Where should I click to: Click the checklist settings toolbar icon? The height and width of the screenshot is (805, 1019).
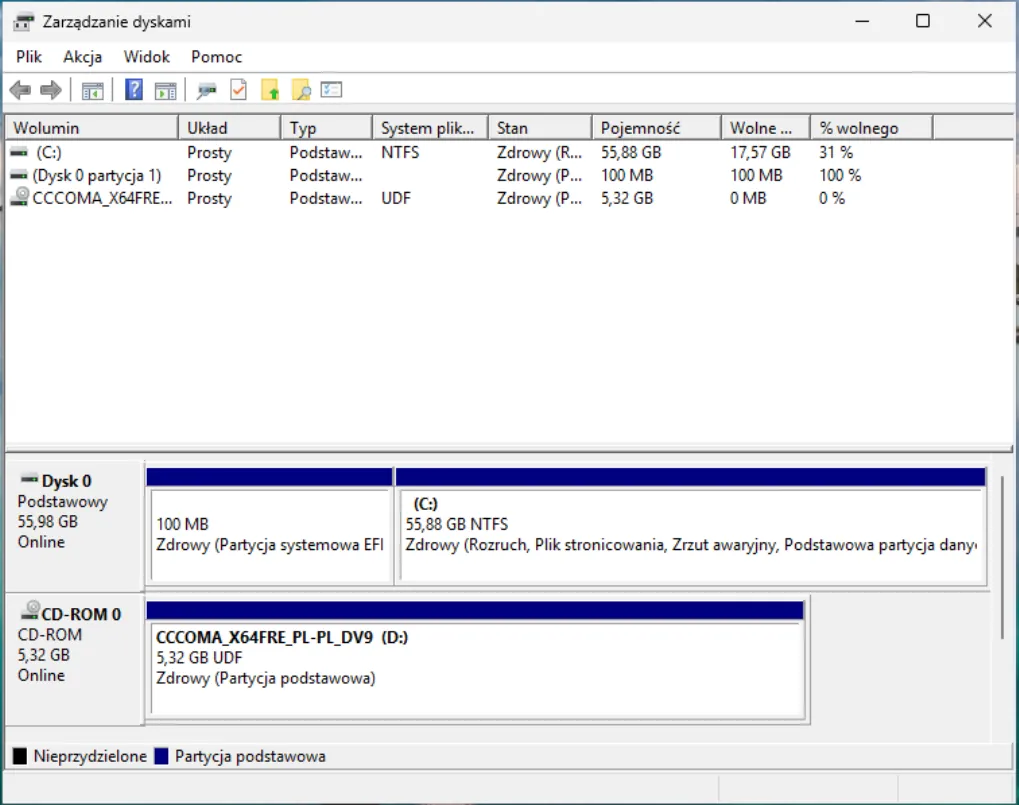point(331,91)
